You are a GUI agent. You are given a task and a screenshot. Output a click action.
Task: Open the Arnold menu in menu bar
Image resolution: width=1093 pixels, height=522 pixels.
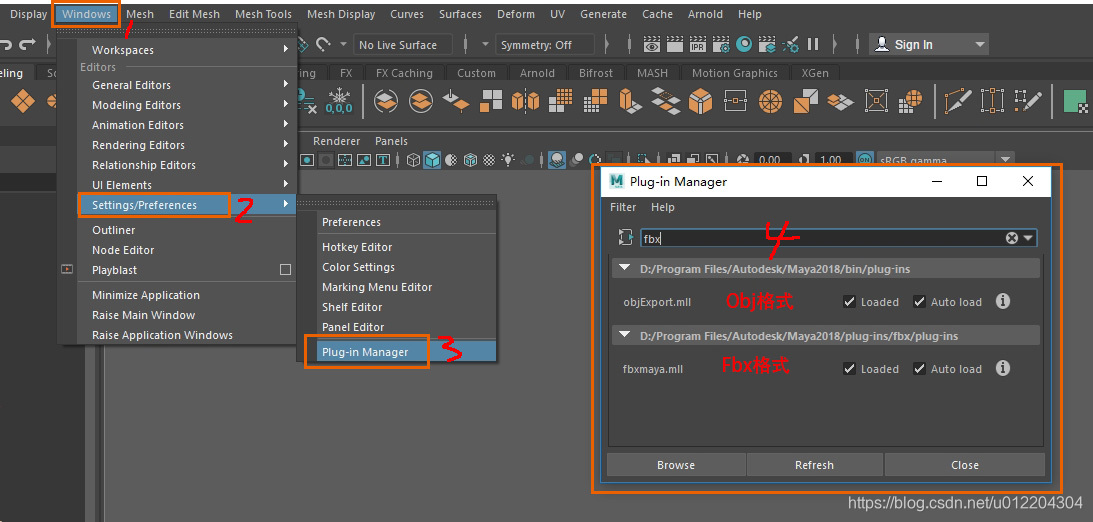705,14
